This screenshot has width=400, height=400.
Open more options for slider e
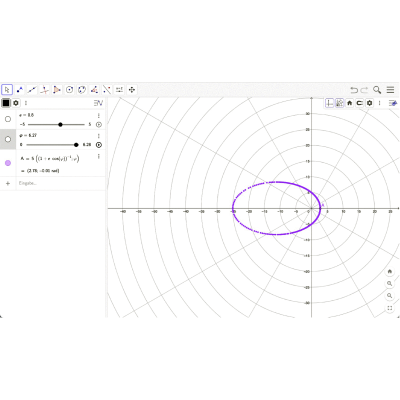click(x=99, y=116)
